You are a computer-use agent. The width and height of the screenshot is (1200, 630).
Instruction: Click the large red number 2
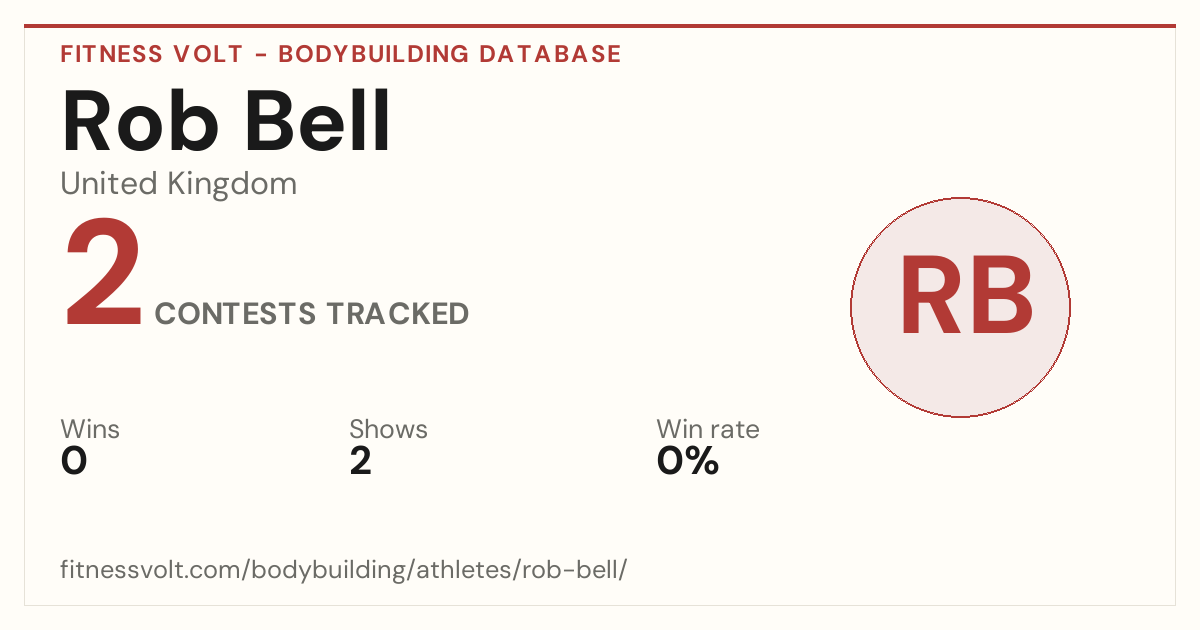point(104,277)
